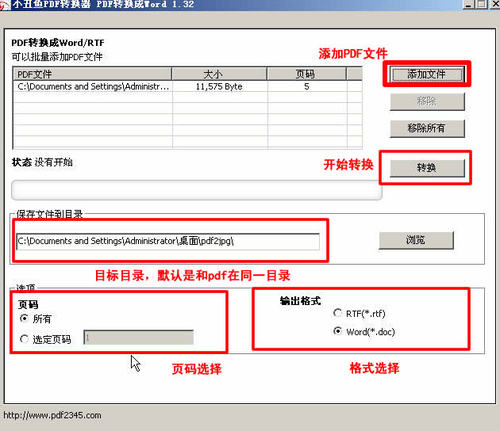Select the PDF file row in list

point(188,87)
